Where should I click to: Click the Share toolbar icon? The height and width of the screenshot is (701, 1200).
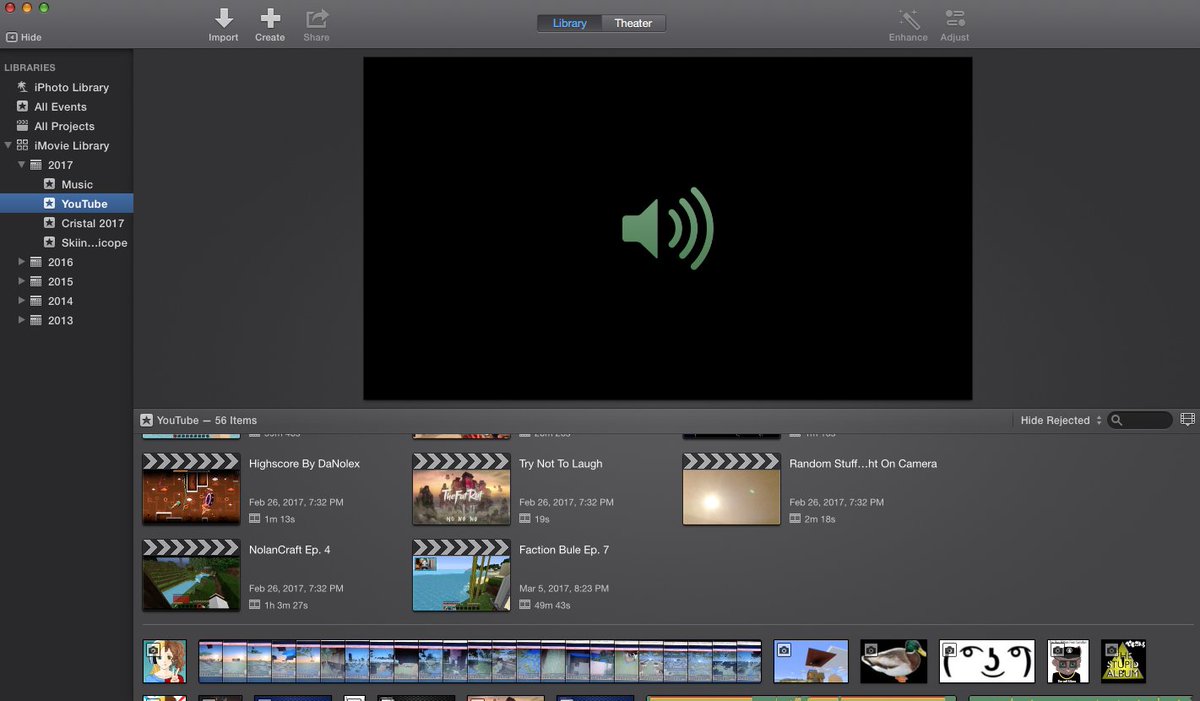(317, 18)
